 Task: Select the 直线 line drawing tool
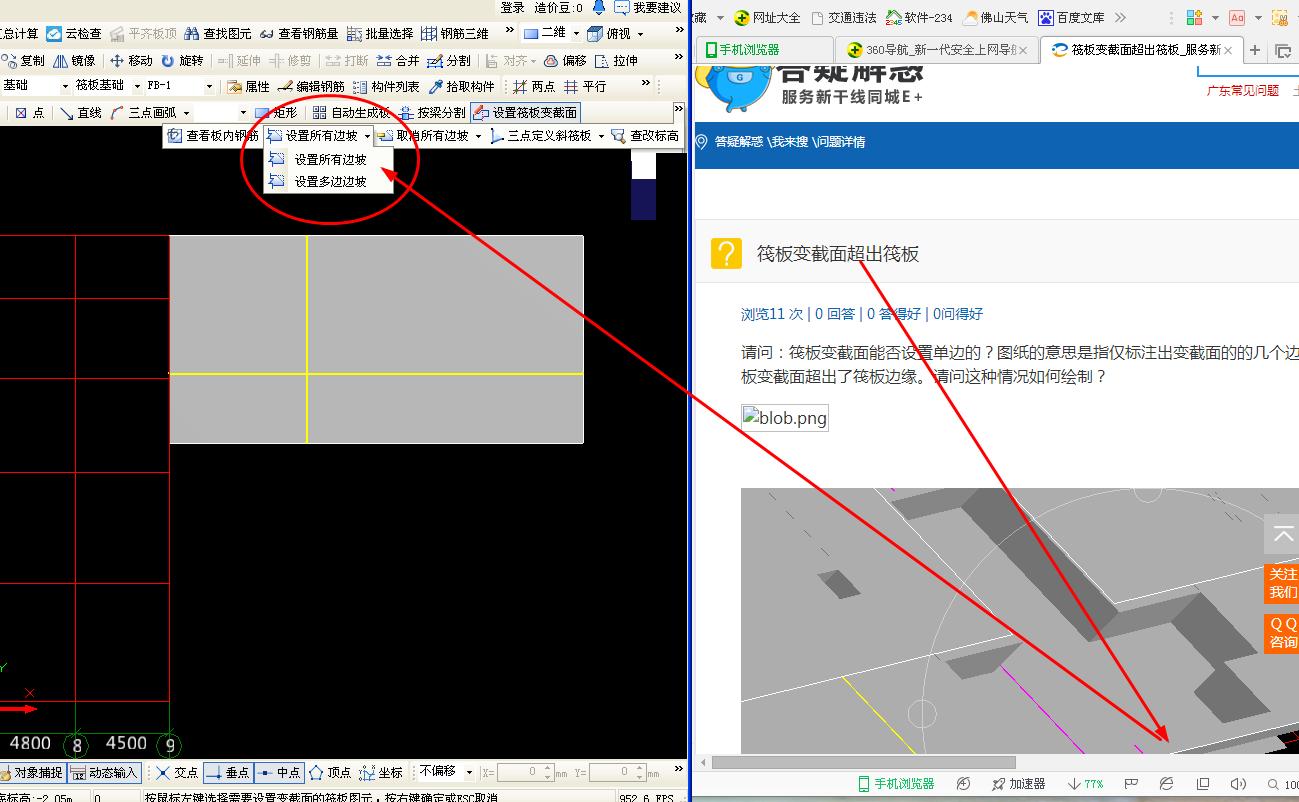click(x=80, y=113)
